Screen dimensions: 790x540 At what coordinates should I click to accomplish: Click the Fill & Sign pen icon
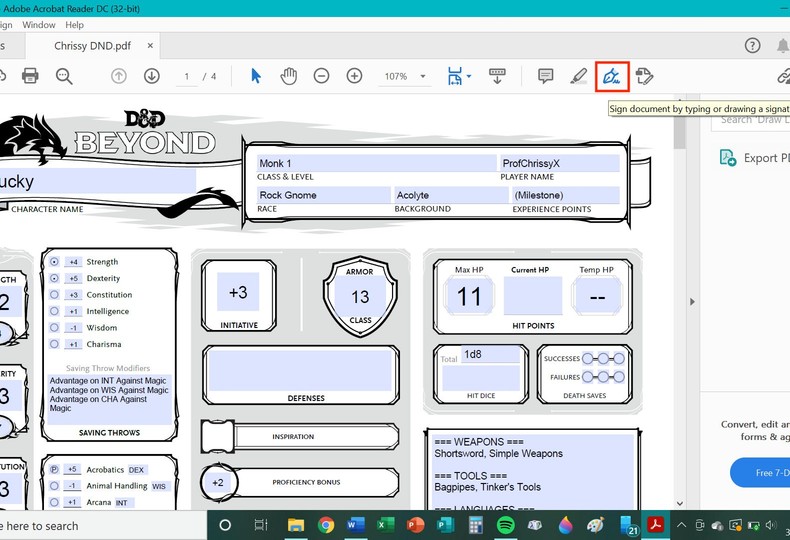[612, 76]
